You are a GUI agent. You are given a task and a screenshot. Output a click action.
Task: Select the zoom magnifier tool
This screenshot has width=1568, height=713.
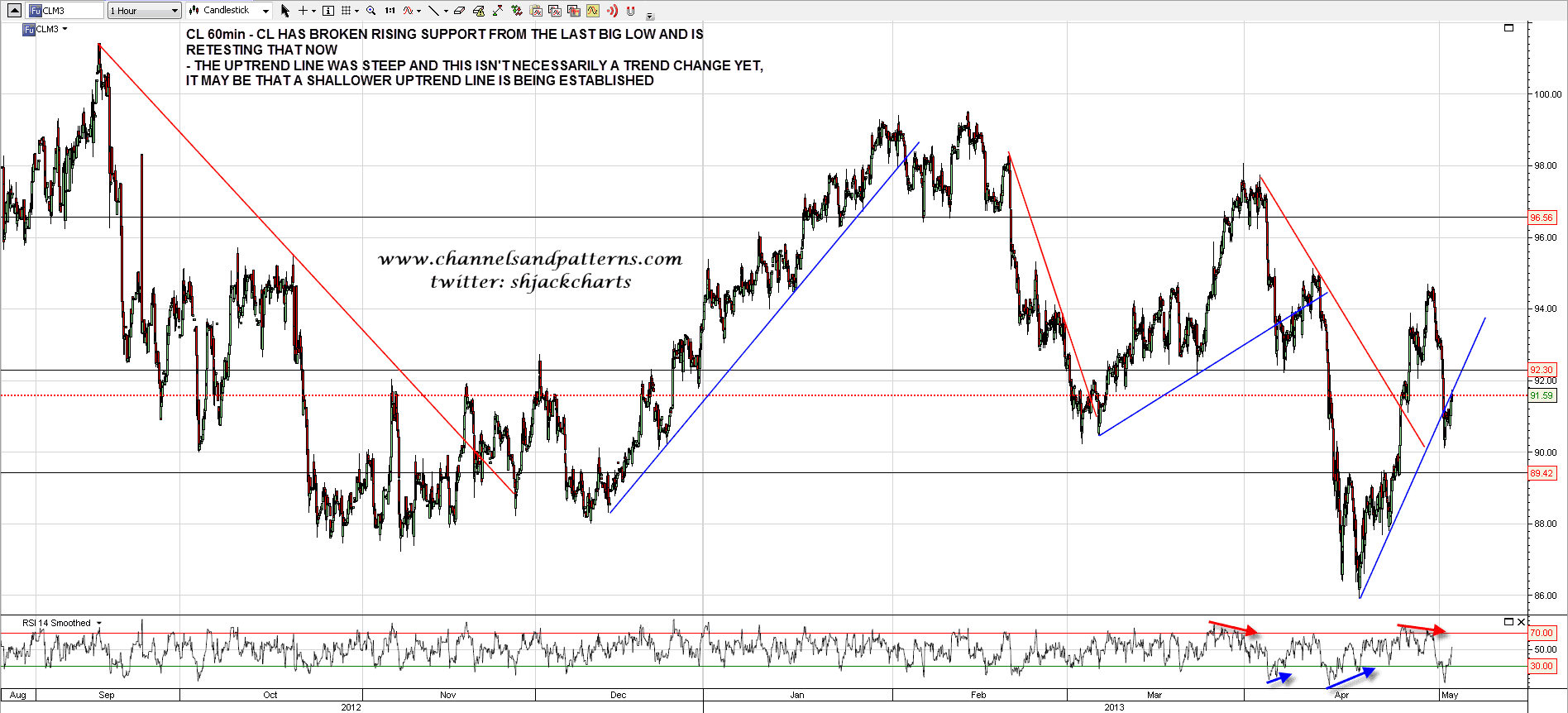click(370, 11)
